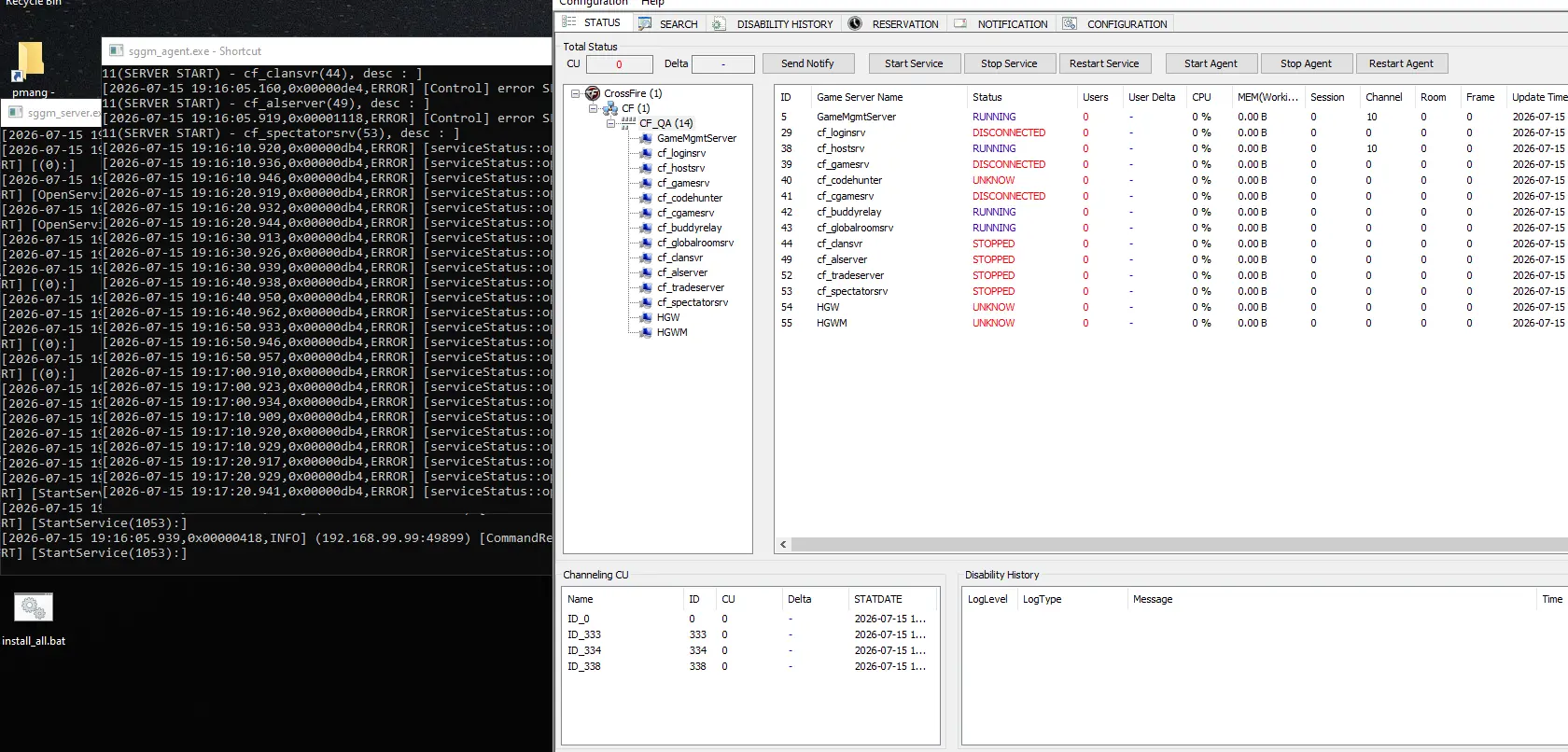1568x752 pixels.
Task: Click the Start Agent button
Action: point(1211,63)
